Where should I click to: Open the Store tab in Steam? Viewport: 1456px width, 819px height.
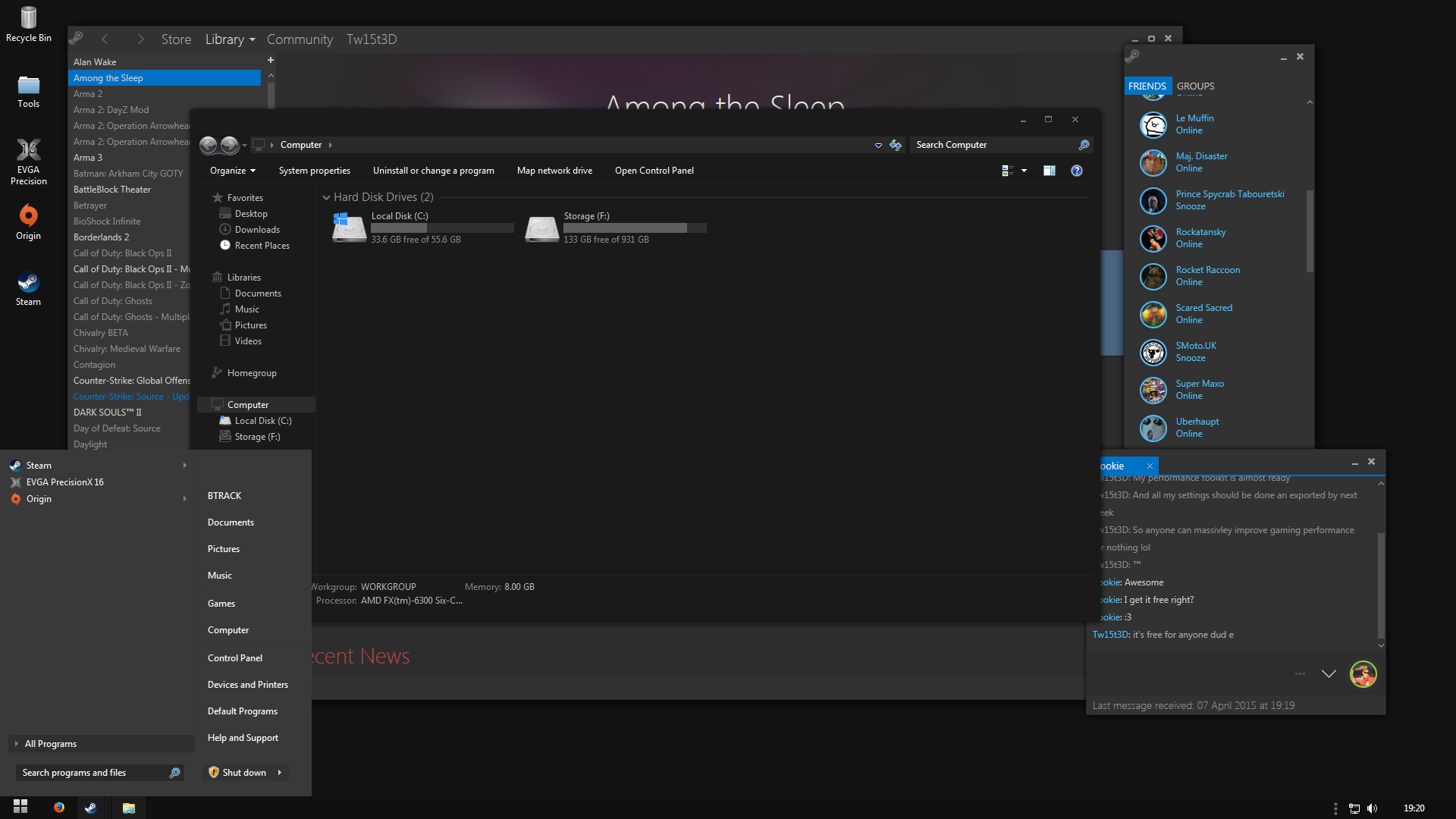tap(176, 39)
